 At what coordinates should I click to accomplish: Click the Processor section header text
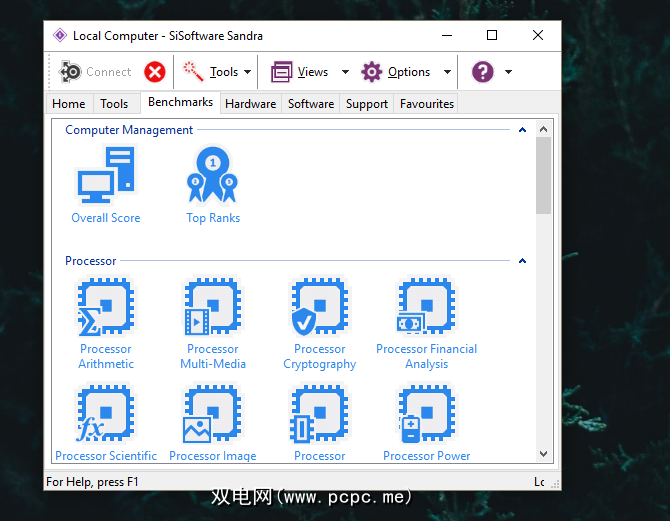click(91, 261)
